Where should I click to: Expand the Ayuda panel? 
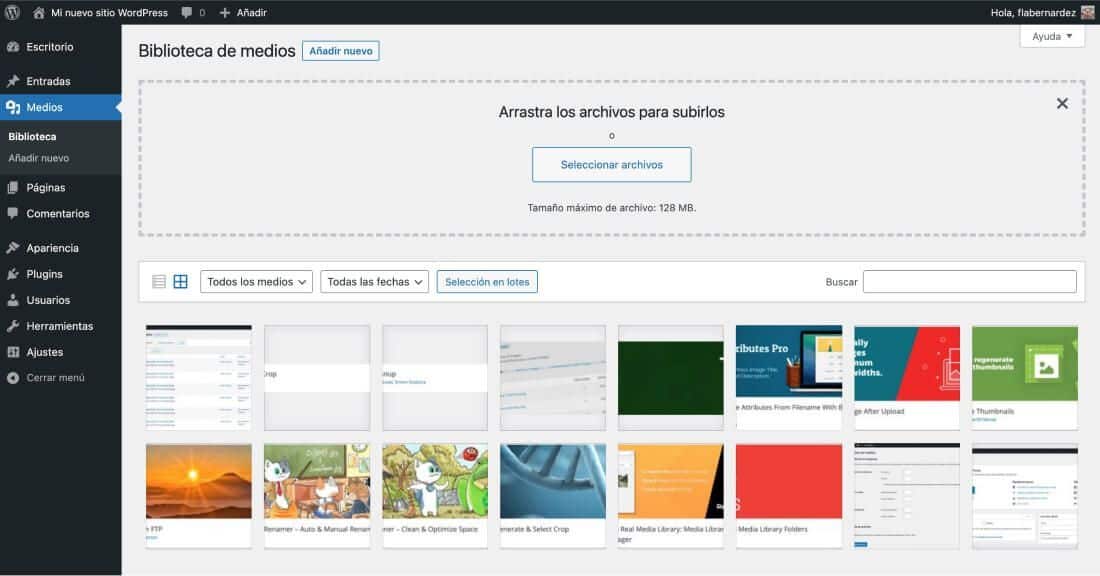point(1052,35)
